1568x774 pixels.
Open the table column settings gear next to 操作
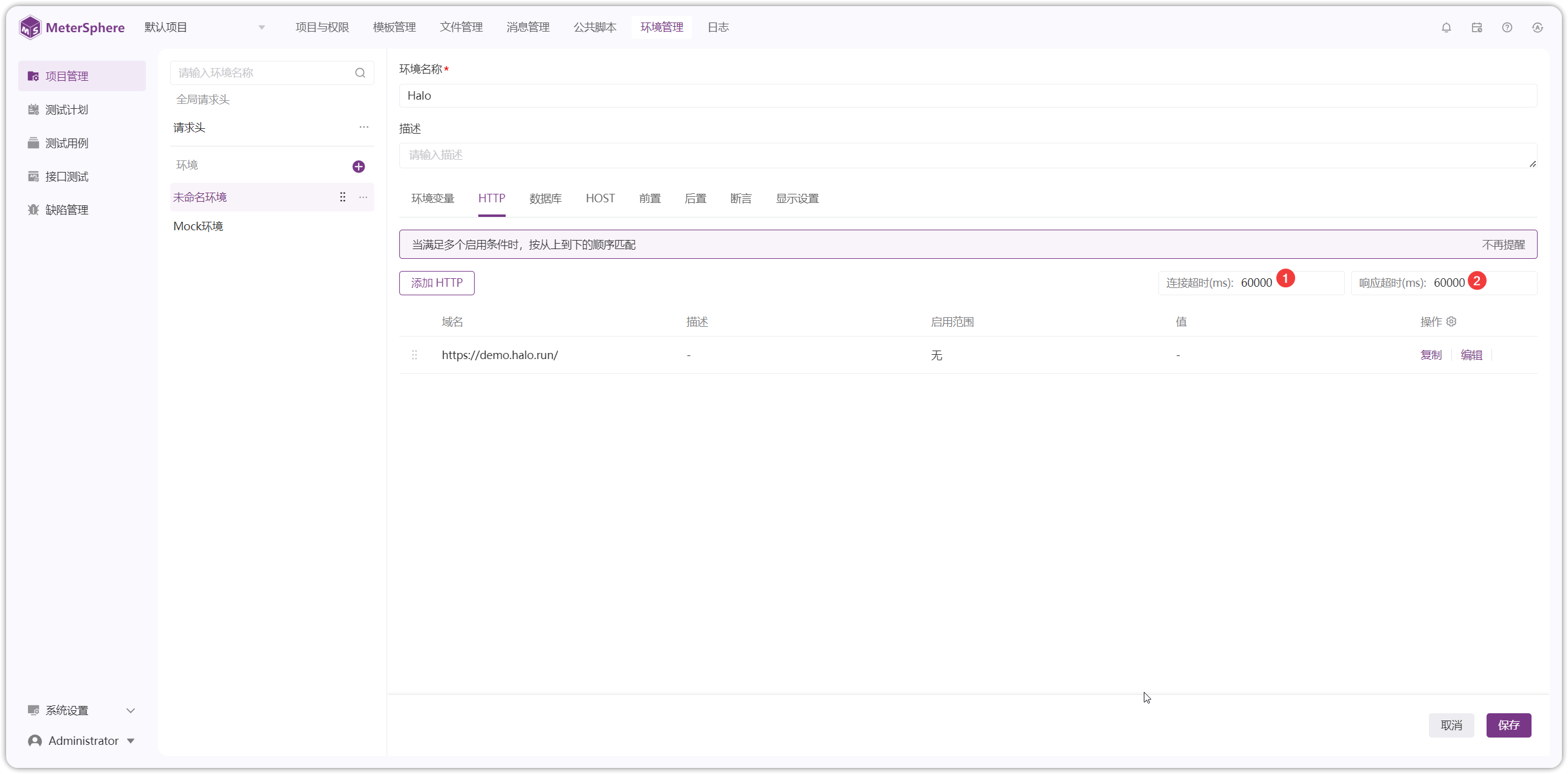(x=1452, y=321)
